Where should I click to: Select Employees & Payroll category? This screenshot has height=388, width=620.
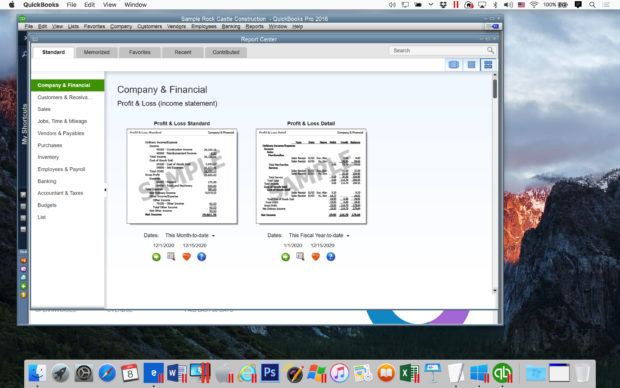(61, 169)
